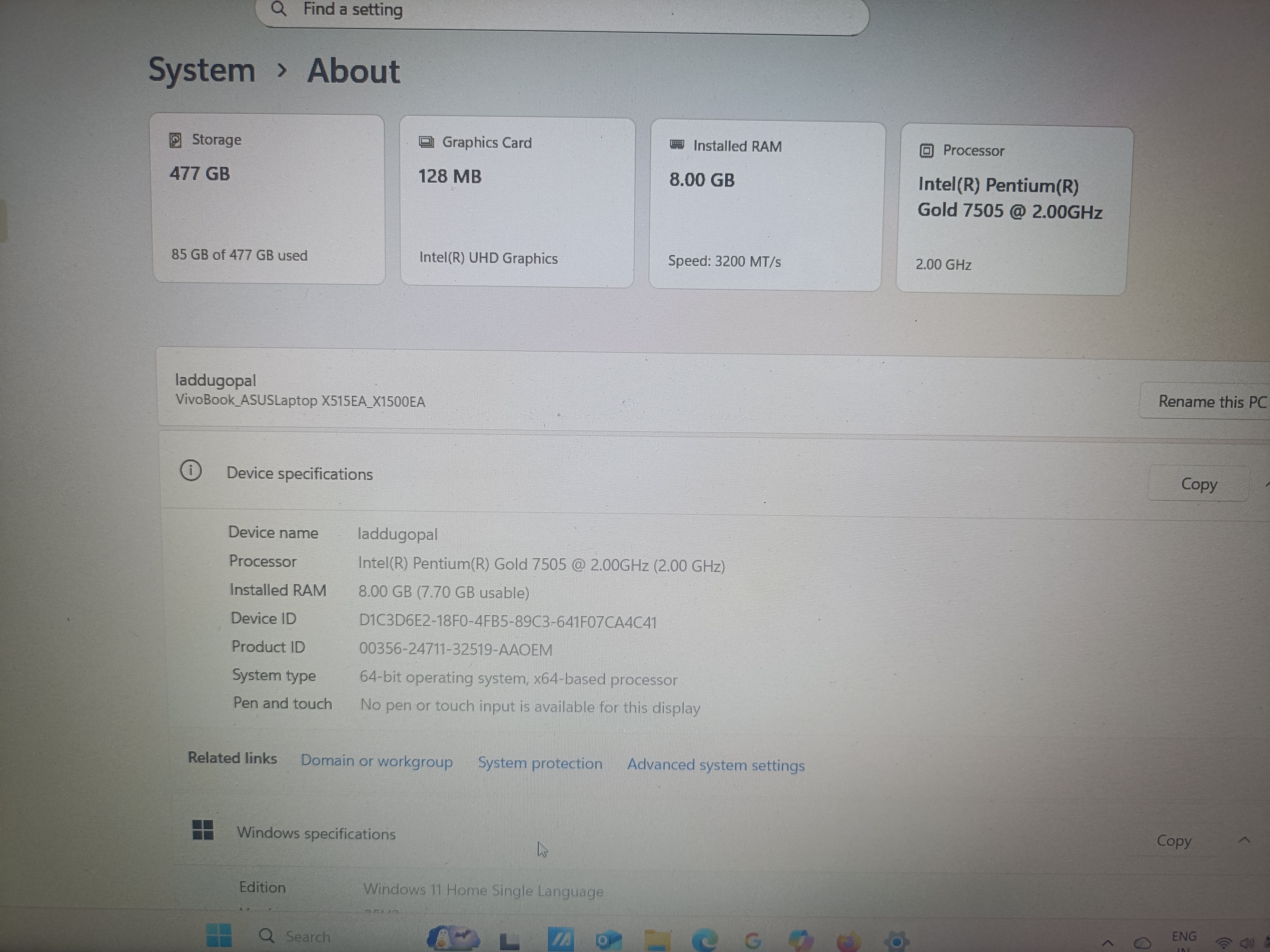
Task: Collapse the Windows specifications section
Action: [1244, 840]
